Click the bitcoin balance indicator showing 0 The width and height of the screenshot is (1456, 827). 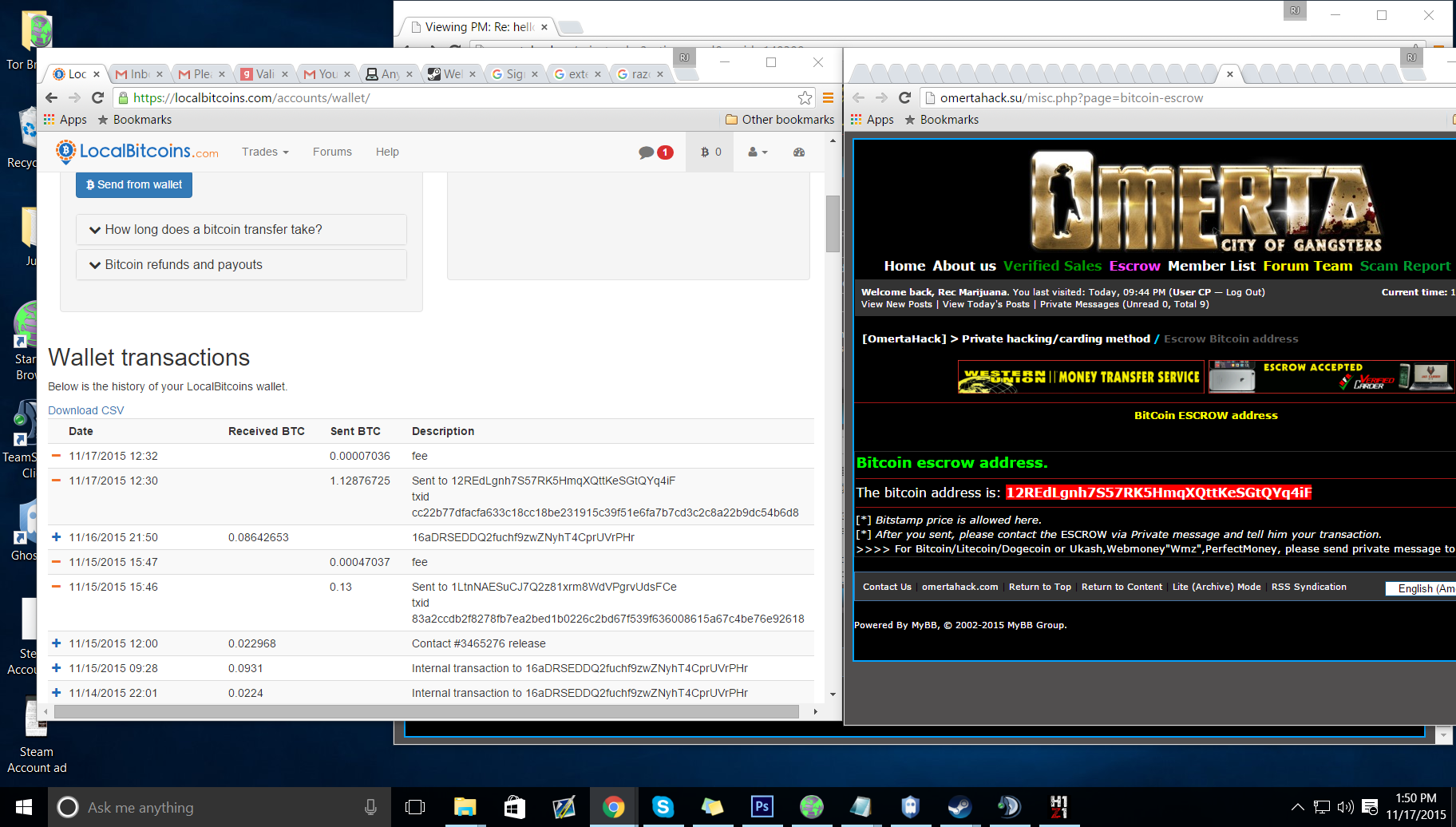(711, 152)
